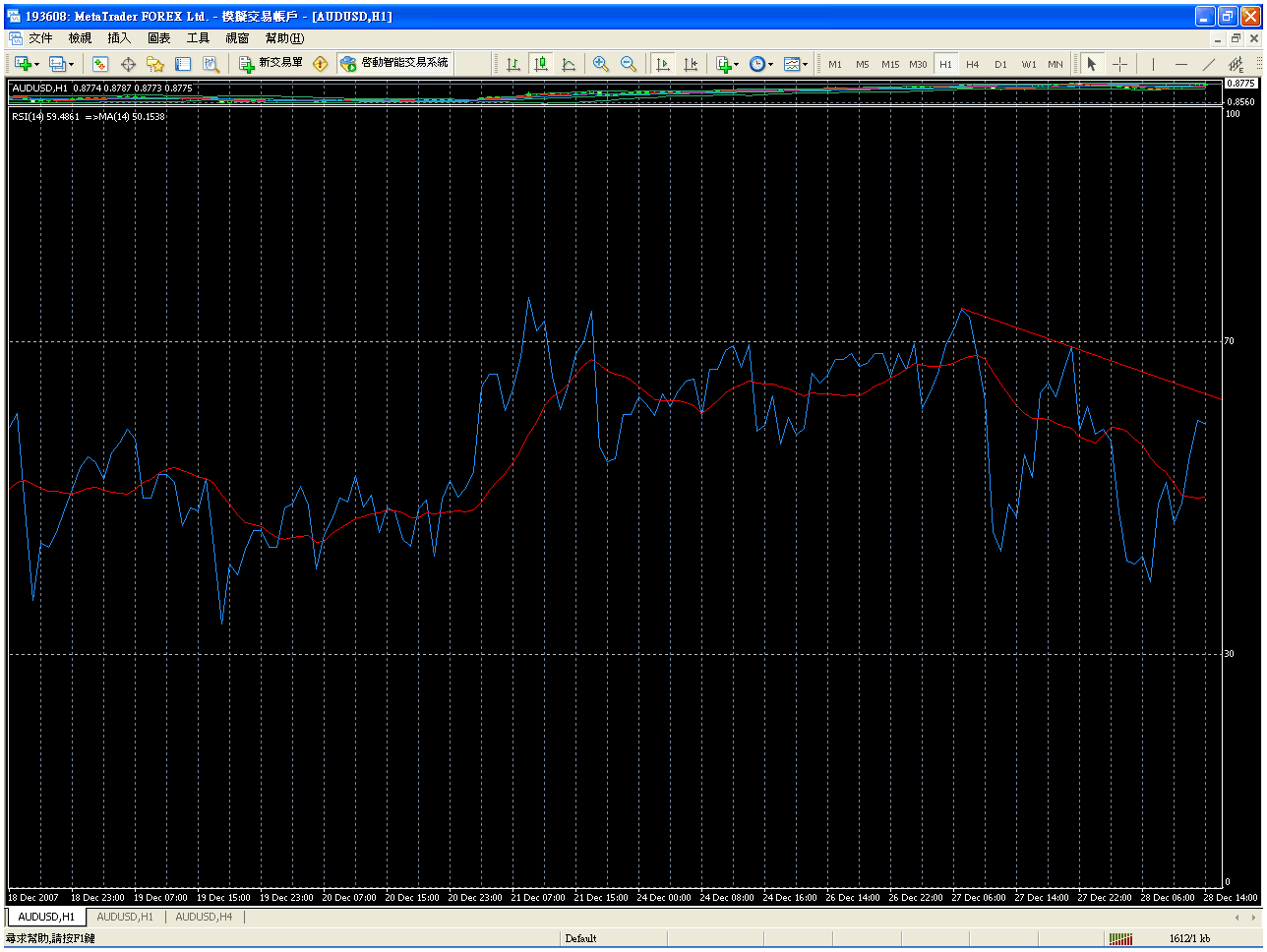The height and width of the screenshot is (952, 1267).
Task: Open the 幫助(H) menu
Action: (284, 38)
